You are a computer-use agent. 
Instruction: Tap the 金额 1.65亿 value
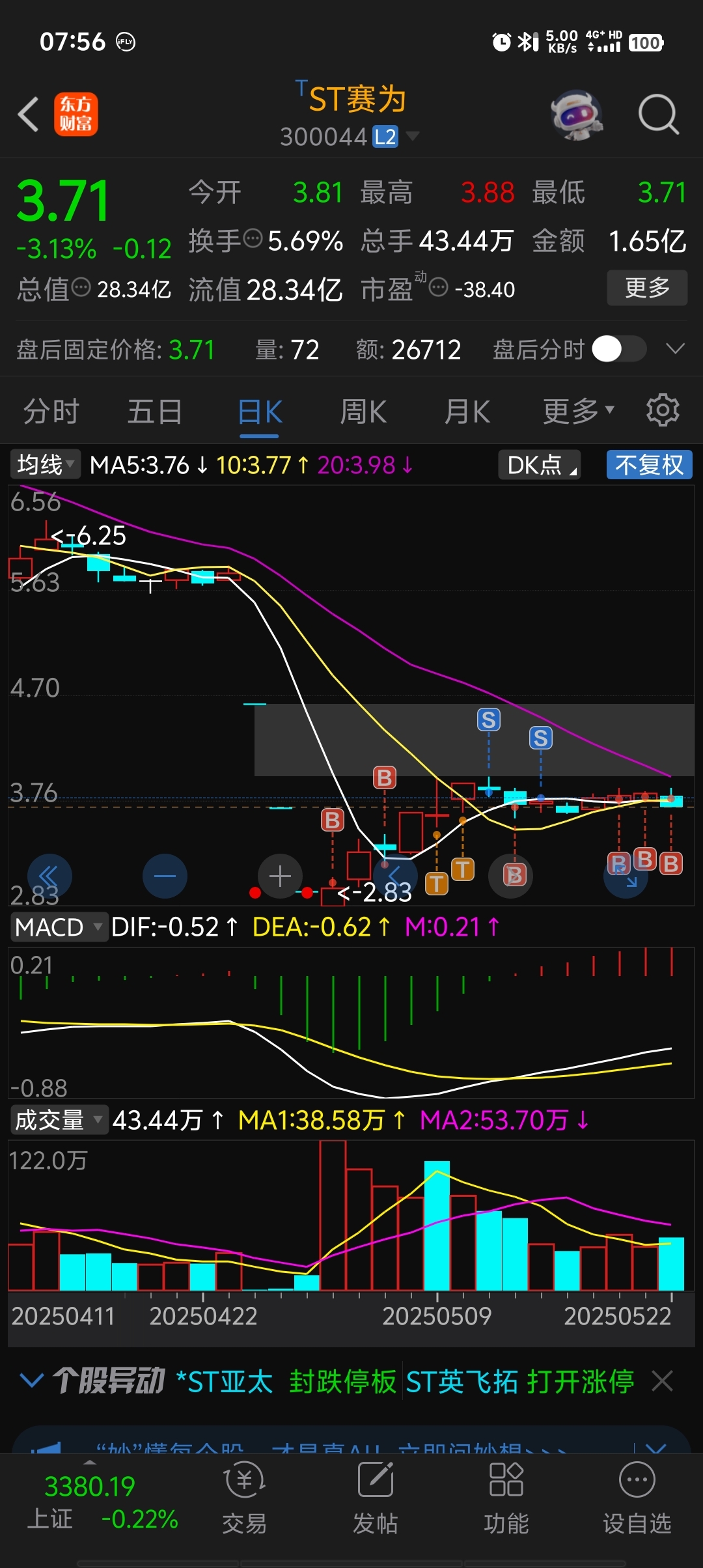click(x=647, y=241)
